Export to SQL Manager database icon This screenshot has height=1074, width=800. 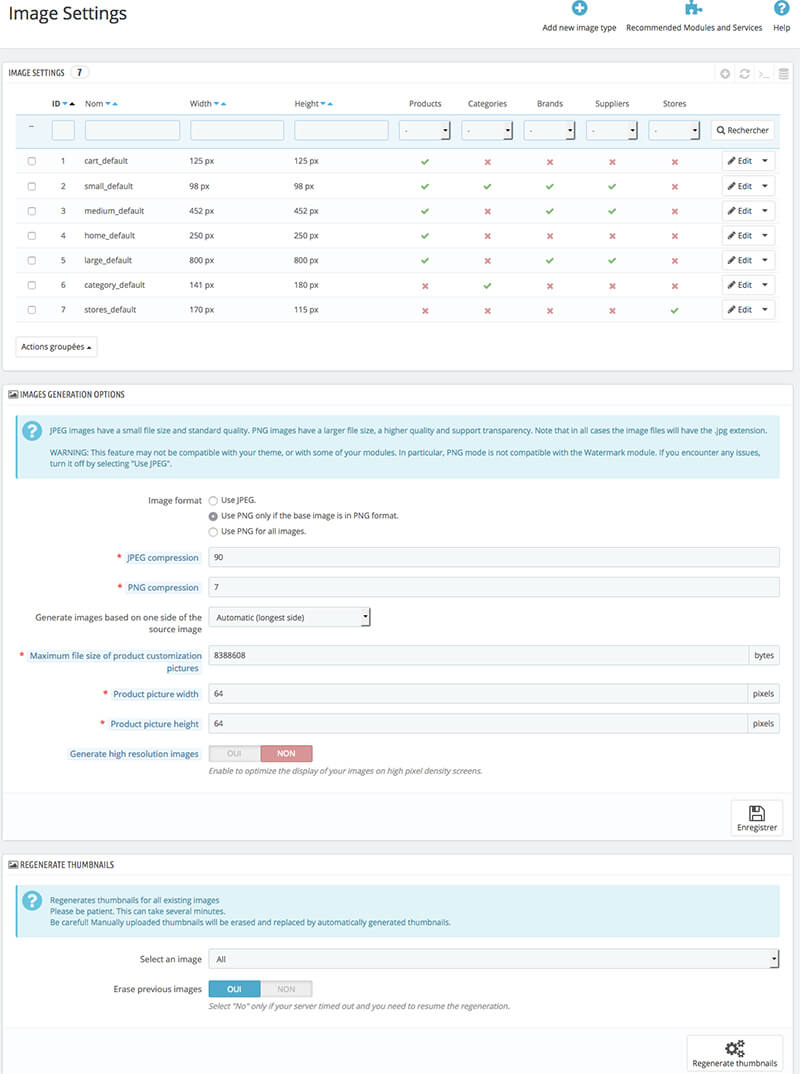tap(784, 74)
